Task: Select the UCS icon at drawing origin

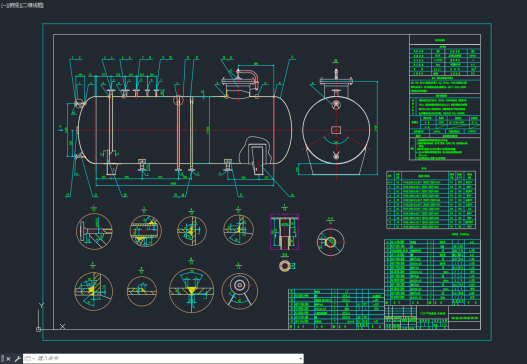Action: pos(39,329)
